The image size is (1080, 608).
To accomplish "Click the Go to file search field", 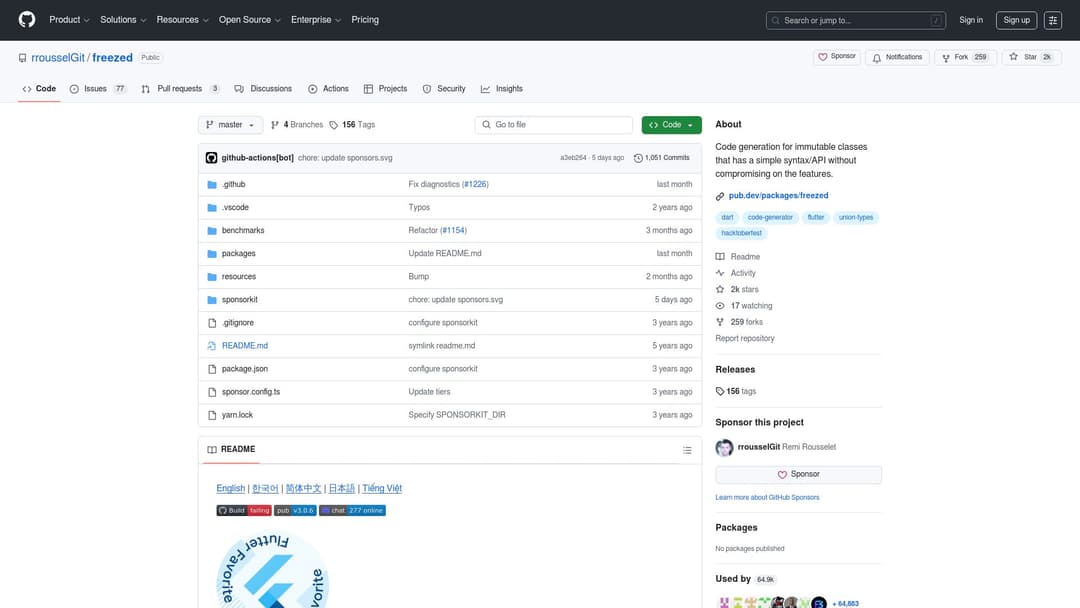I will (554, 125).
